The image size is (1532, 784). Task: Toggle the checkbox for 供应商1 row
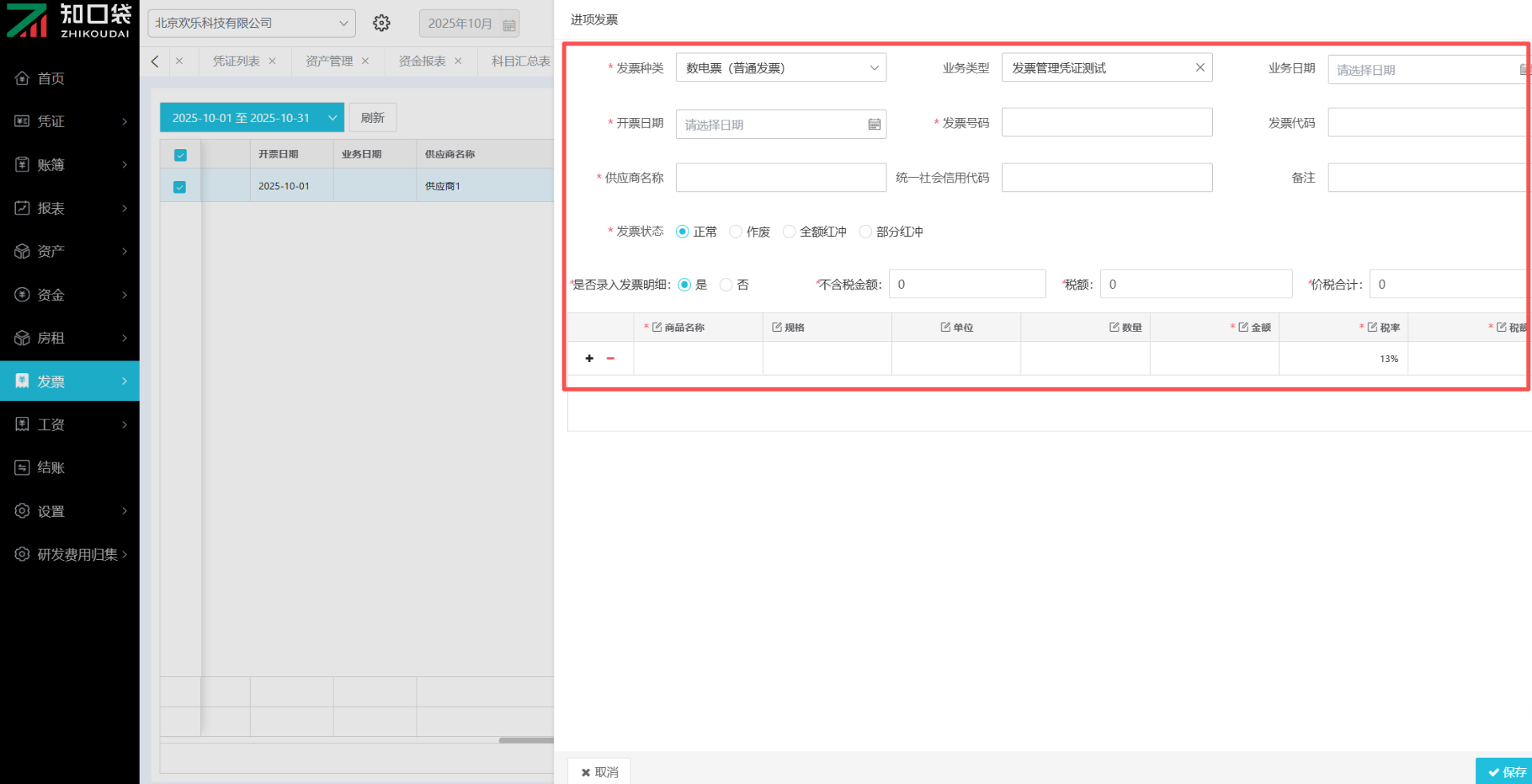point(180,187)
